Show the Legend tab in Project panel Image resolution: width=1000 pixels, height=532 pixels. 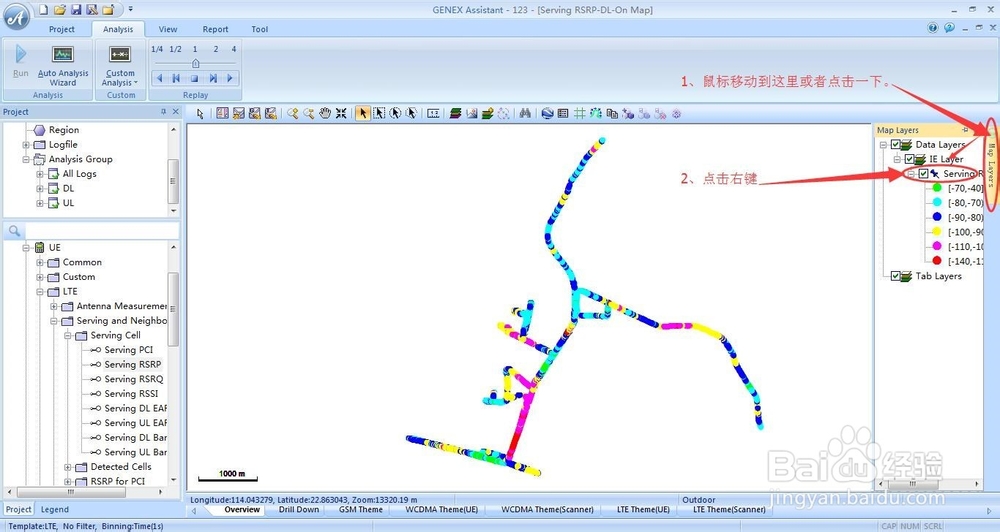coord(55,510)
